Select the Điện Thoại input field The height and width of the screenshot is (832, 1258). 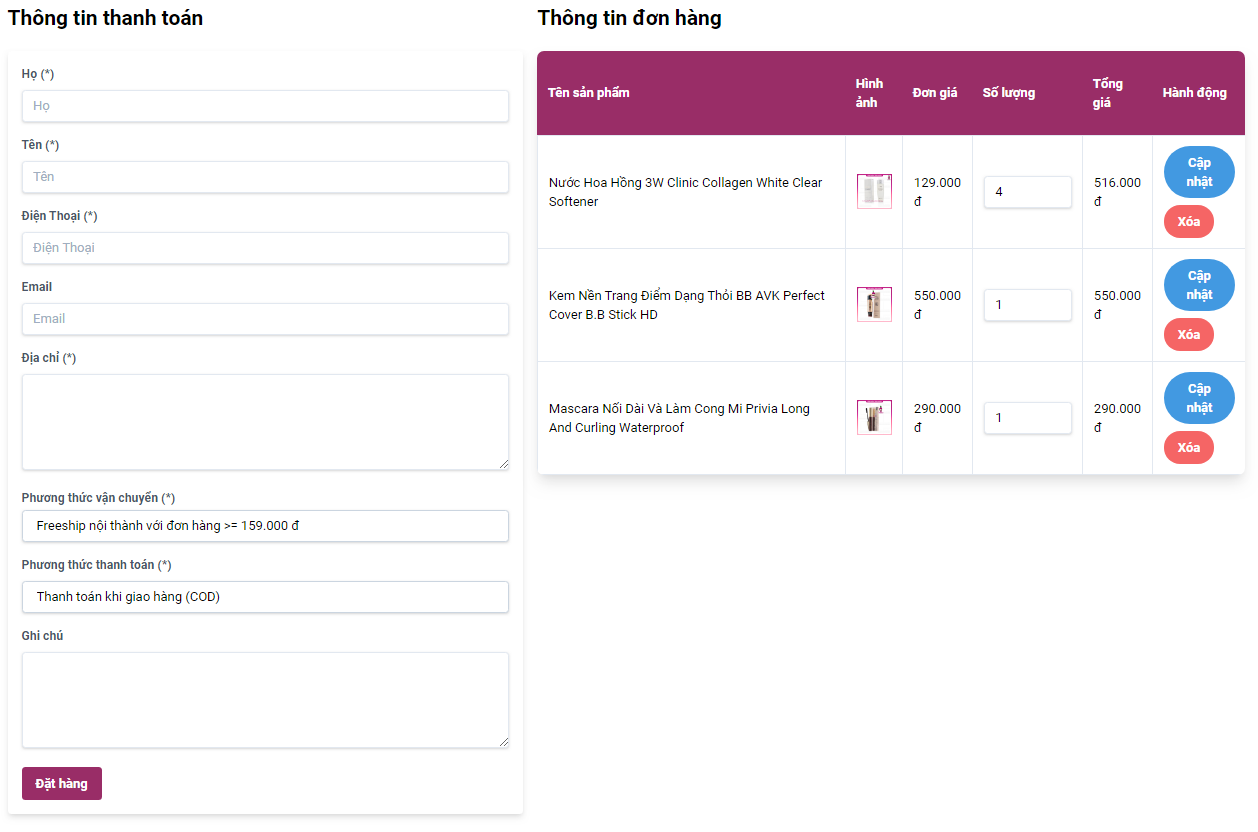click(x=265, y=248)
